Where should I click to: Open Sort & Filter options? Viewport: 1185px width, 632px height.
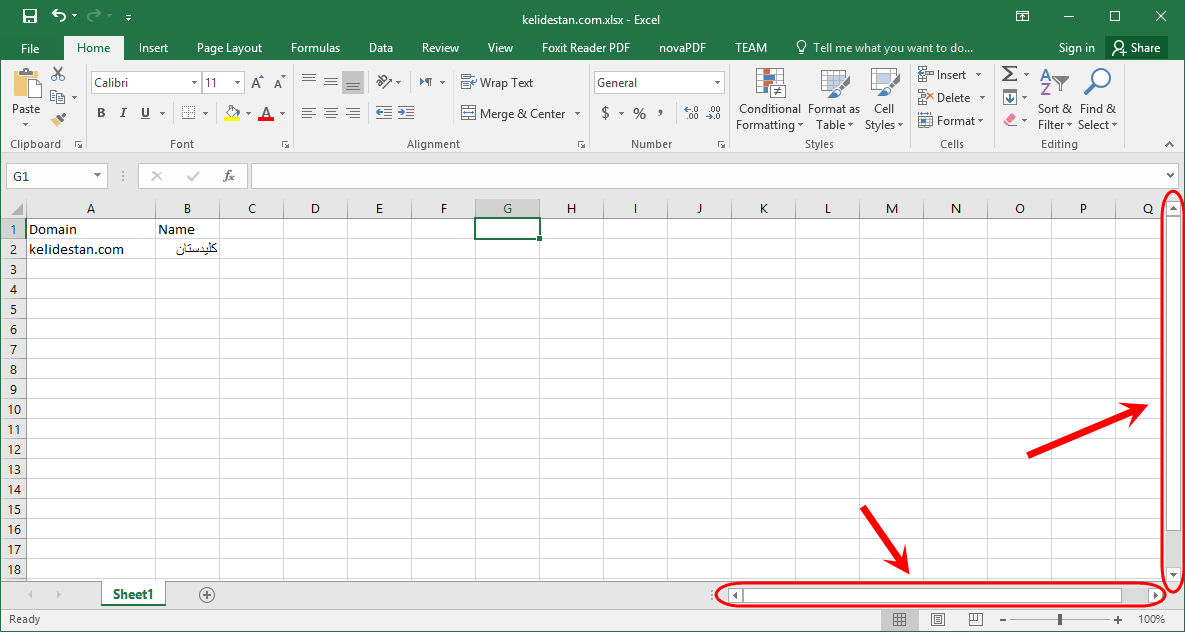[1054, 100]
